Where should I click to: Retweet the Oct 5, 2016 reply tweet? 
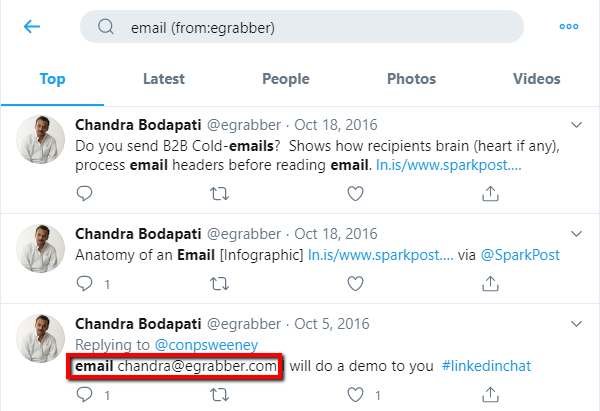point(219,395)
